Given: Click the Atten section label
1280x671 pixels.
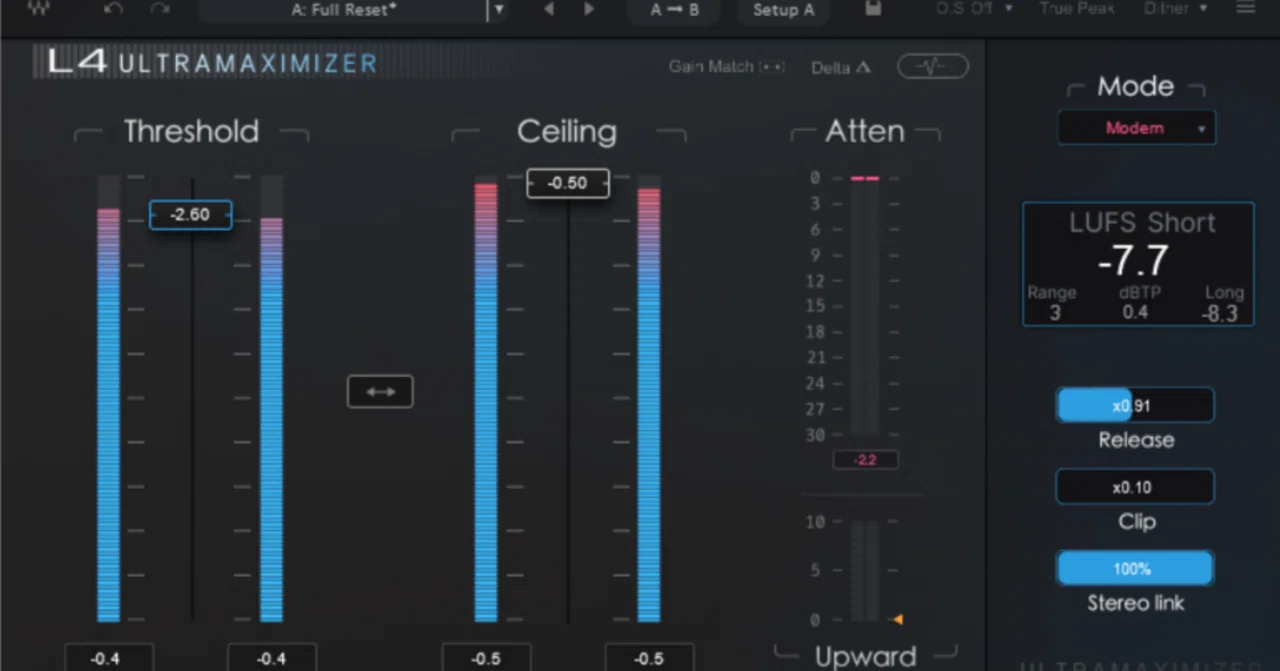Looking at the screenshot, I should 865,131.
